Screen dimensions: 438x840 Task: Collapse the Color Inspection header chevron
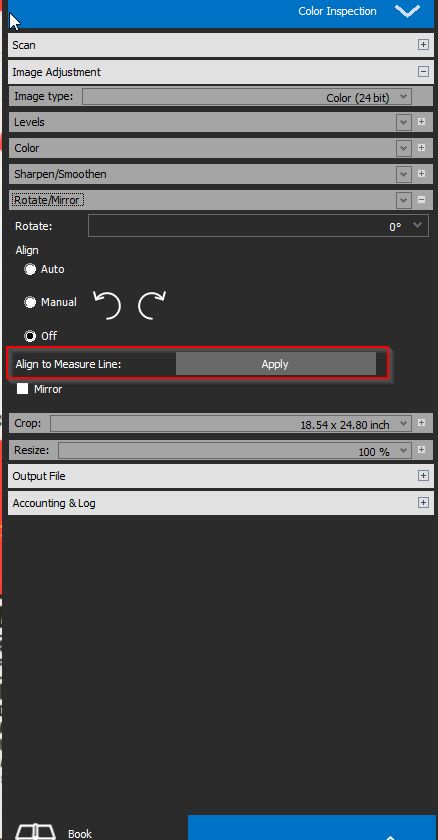[x=407, y=11]
